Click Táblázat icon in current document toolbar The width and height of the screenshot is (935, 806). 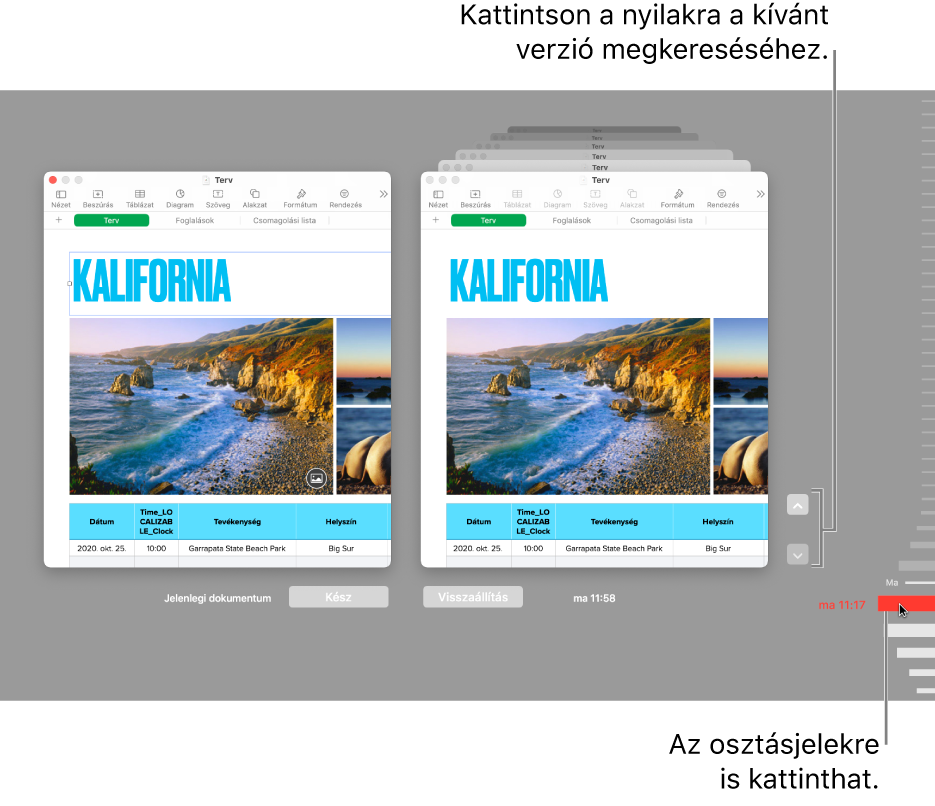140,199
